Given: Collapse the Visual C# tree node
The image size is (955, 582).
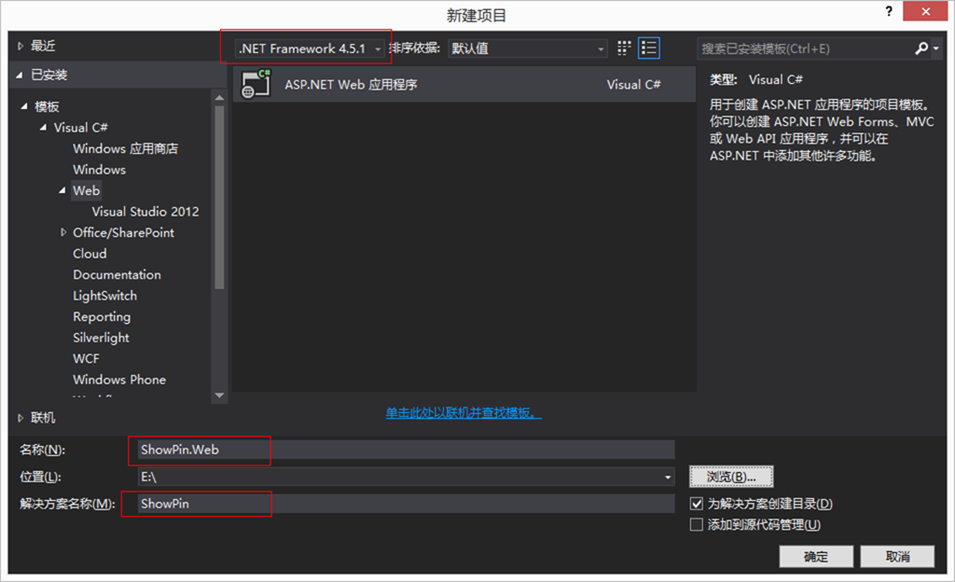Looking at the screenshot, I should click(x=44, y=128).
